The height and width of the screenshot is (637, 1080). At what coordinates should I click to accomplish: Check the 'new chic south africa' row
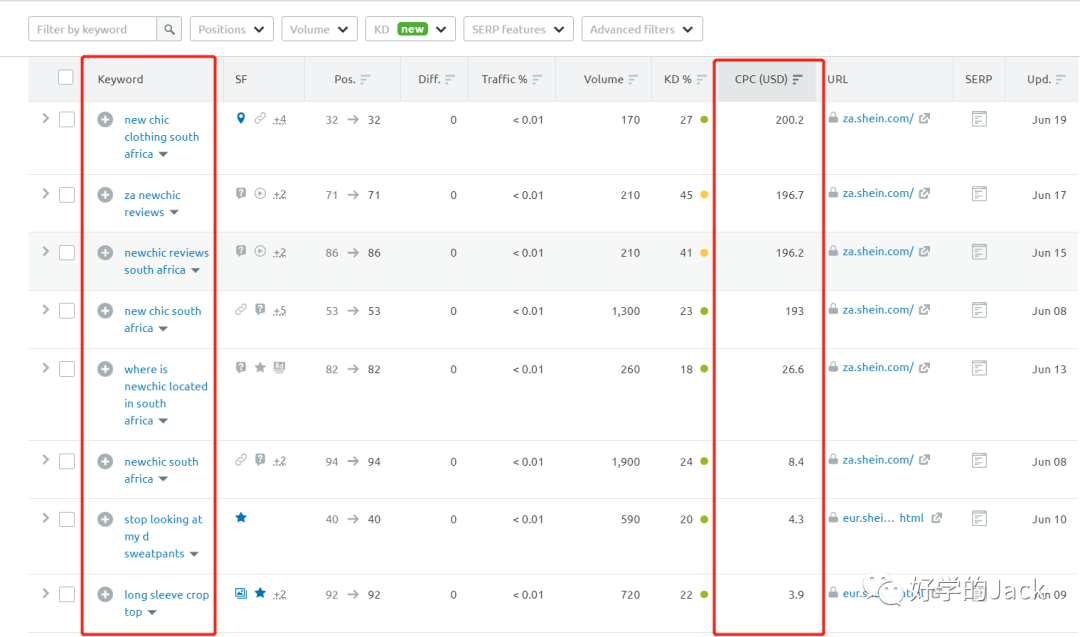(67, 311)
